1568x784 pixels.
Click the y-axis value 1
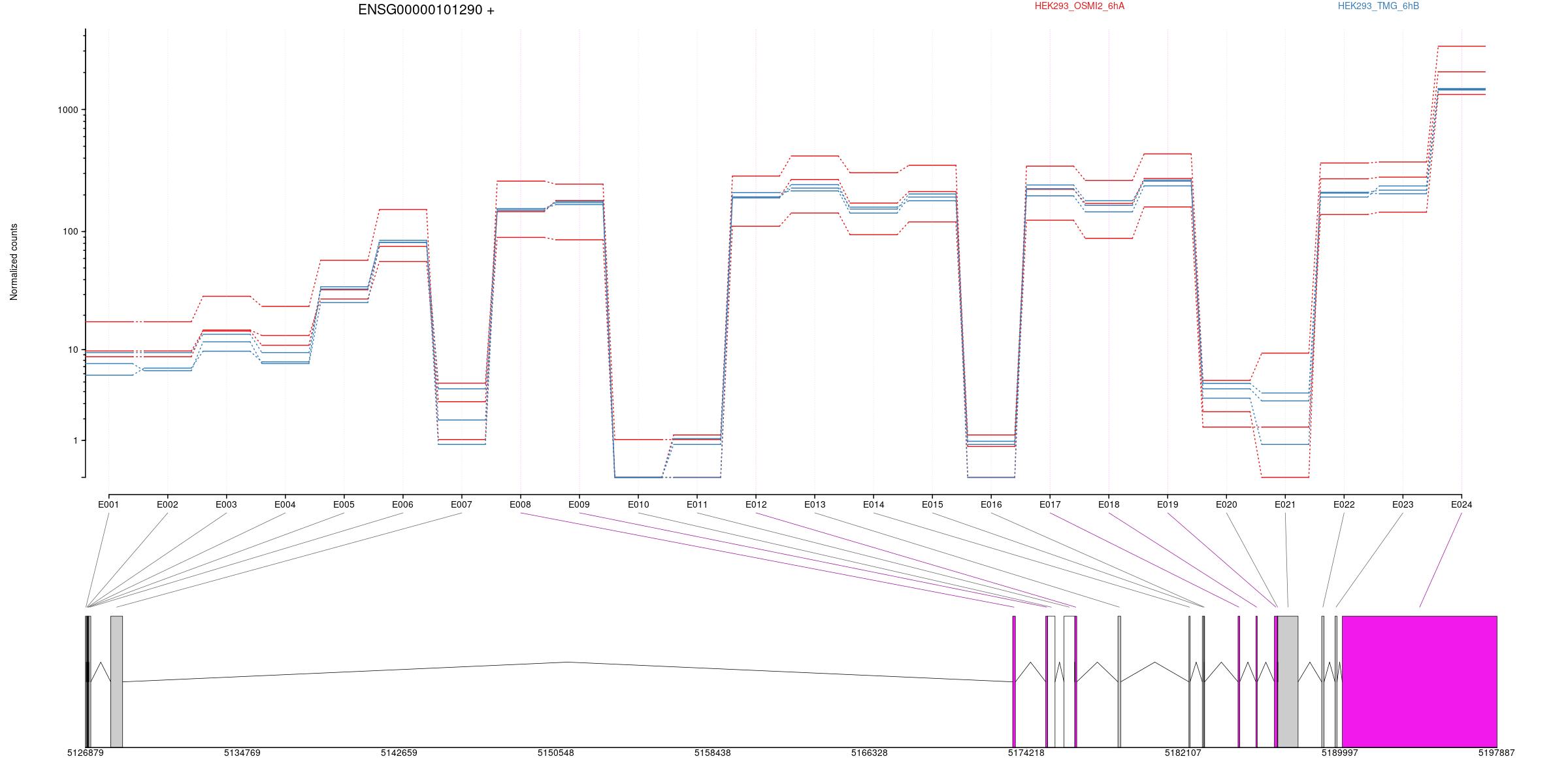[x=76, y=441]
